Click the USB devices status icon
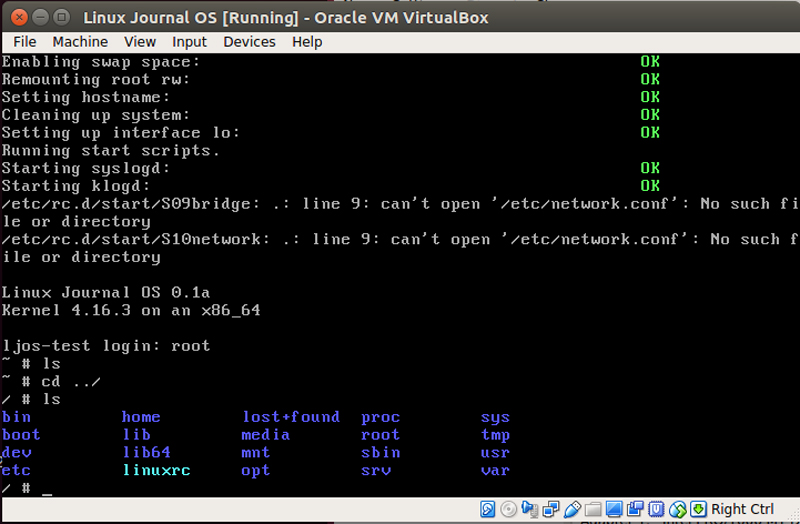 coord(572,509)
